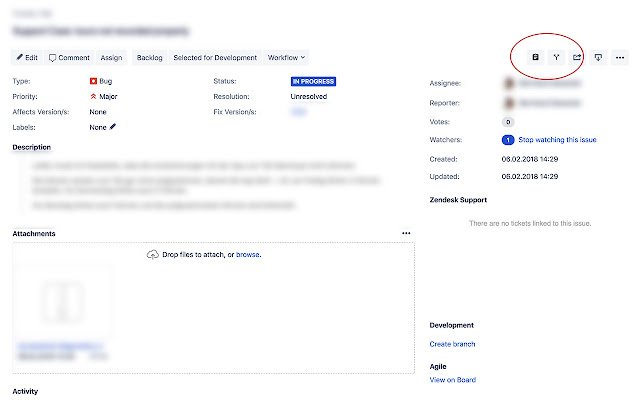640x400 pixels.
Task: Expand the Workflow dropdown
Action: [286, 58]
